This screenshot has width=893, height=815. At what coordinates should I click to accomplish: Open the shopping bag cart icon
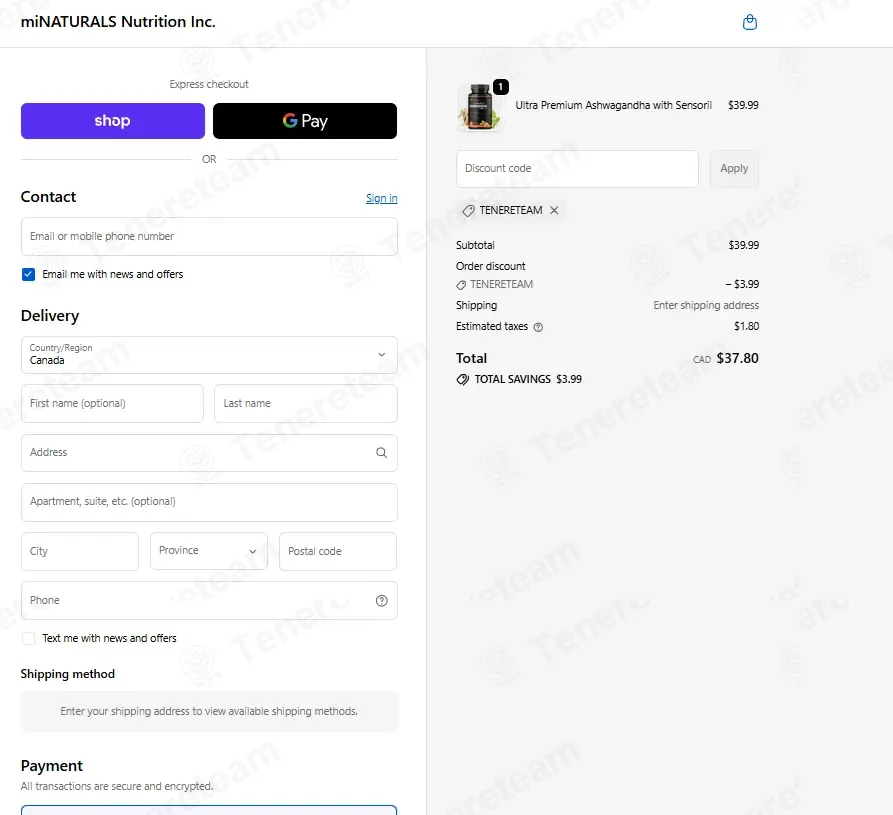[x=749, y=22]
